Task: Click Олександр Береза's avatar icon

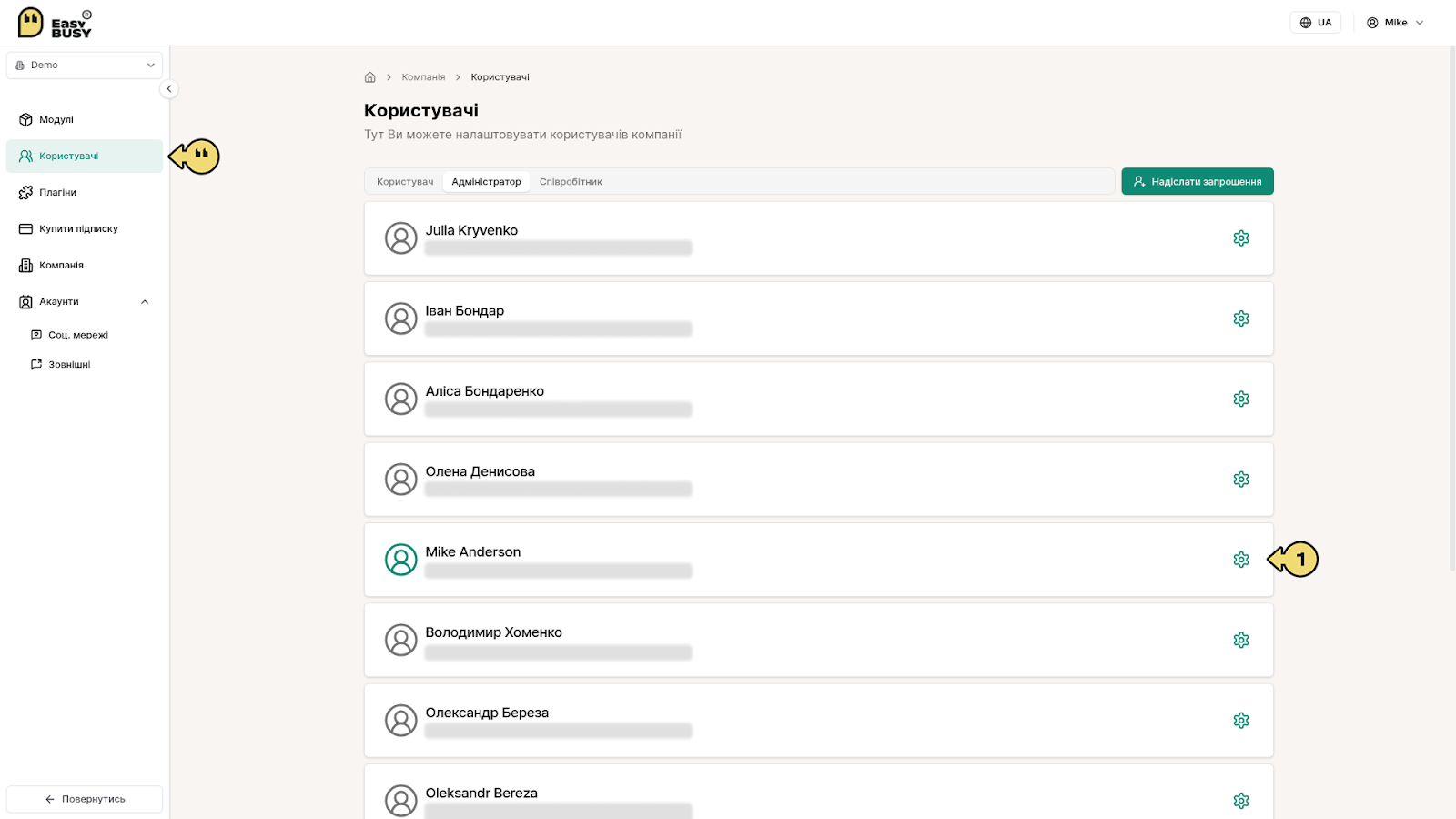Action: point(400,721)
